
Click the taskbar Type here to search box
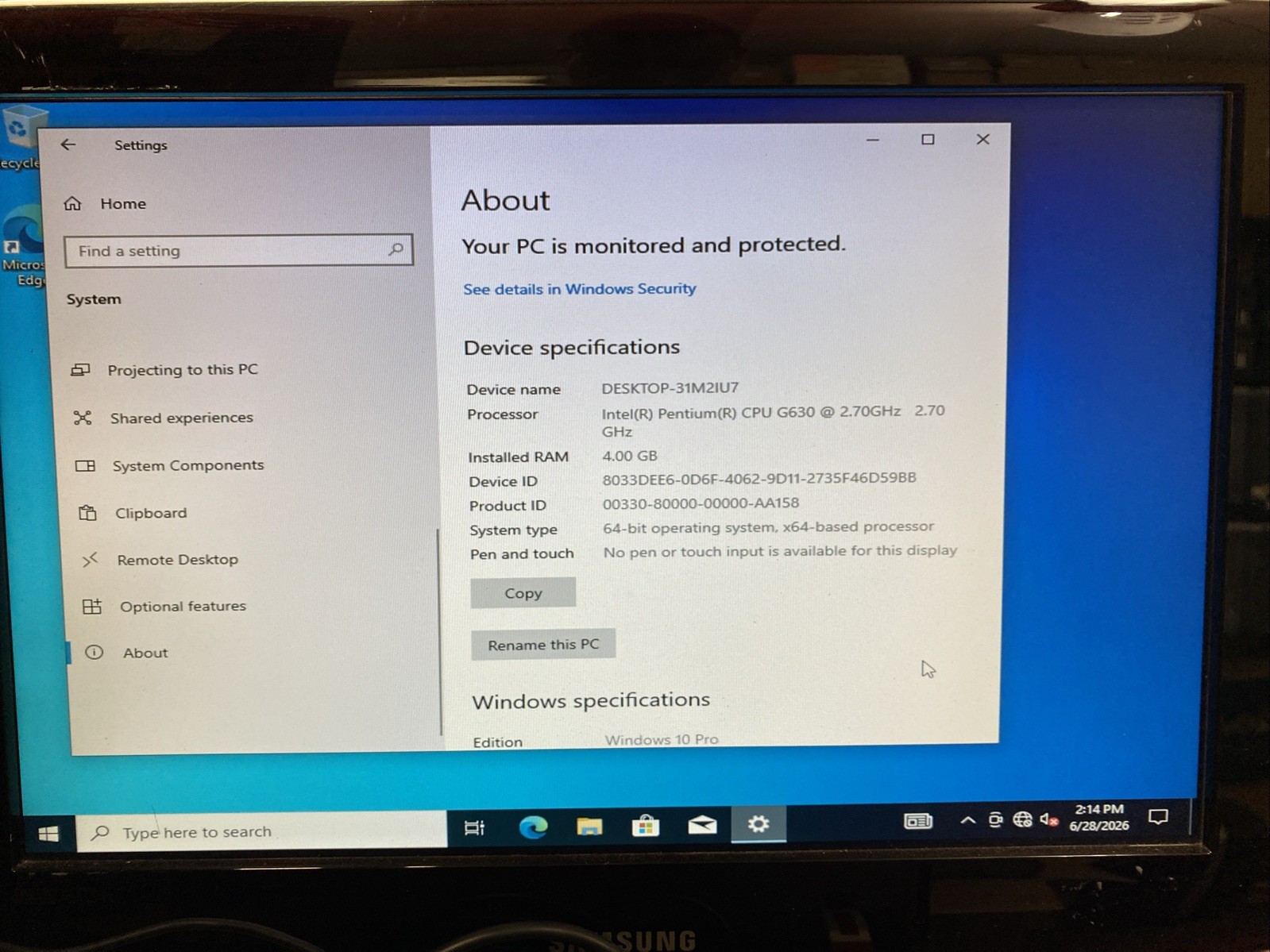262,831
